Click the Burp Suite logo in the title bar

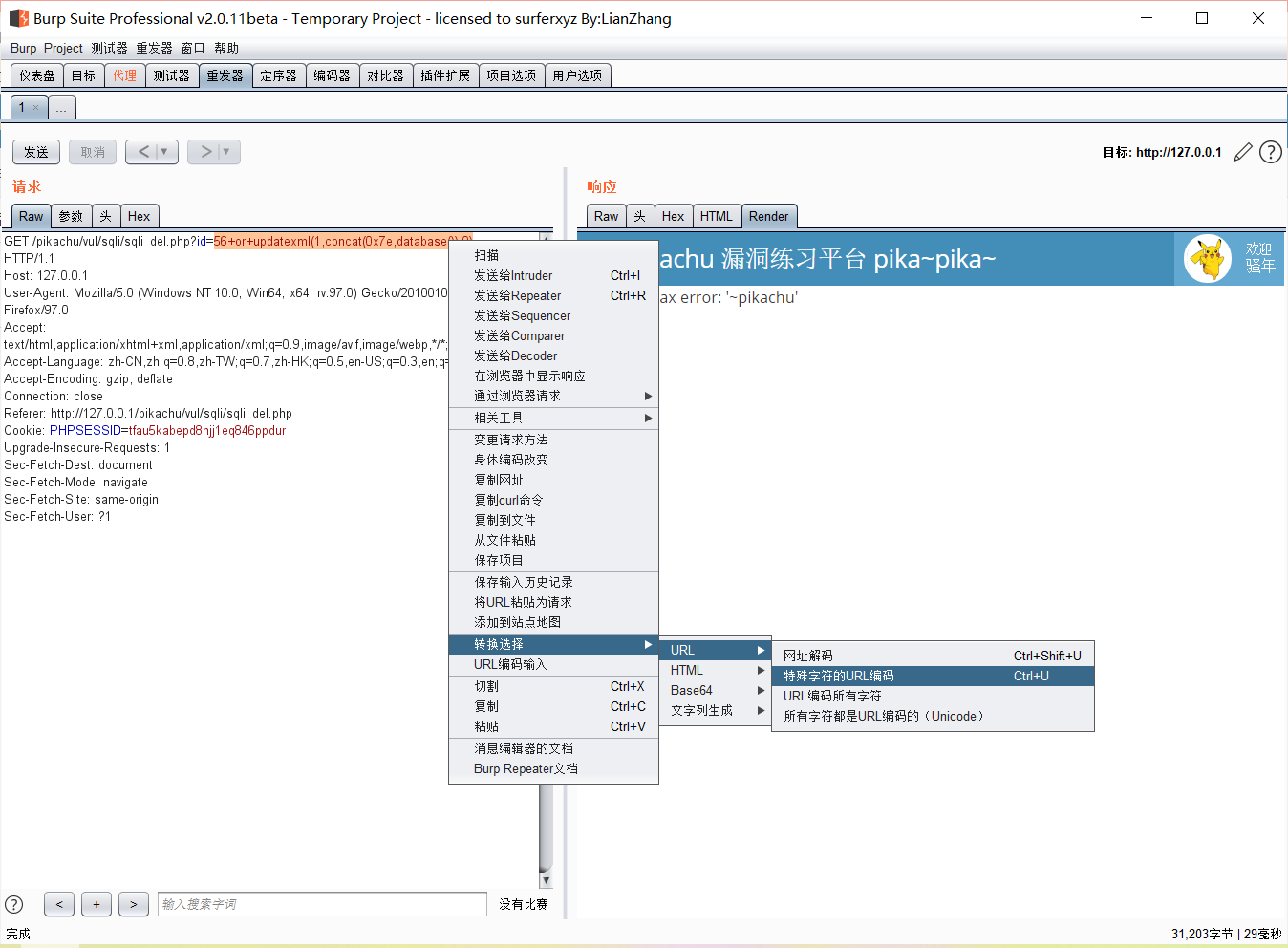click(x=18, y=18)
